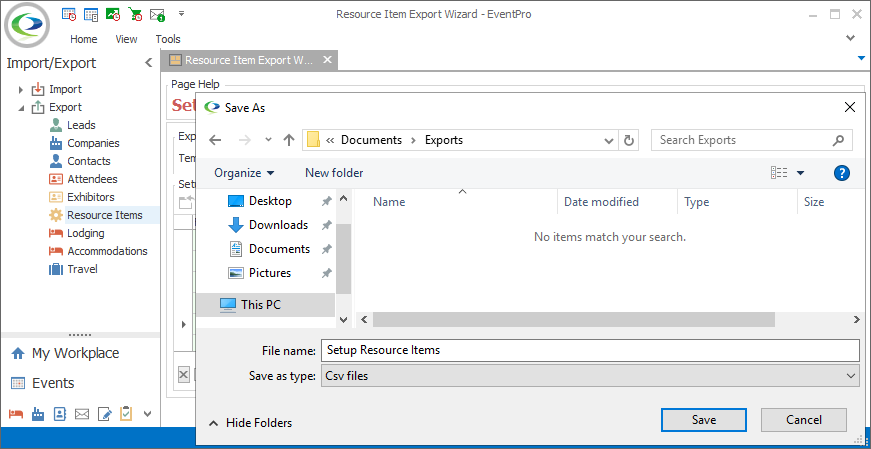Expand more navigation options chevron

(x=148, y=414)
